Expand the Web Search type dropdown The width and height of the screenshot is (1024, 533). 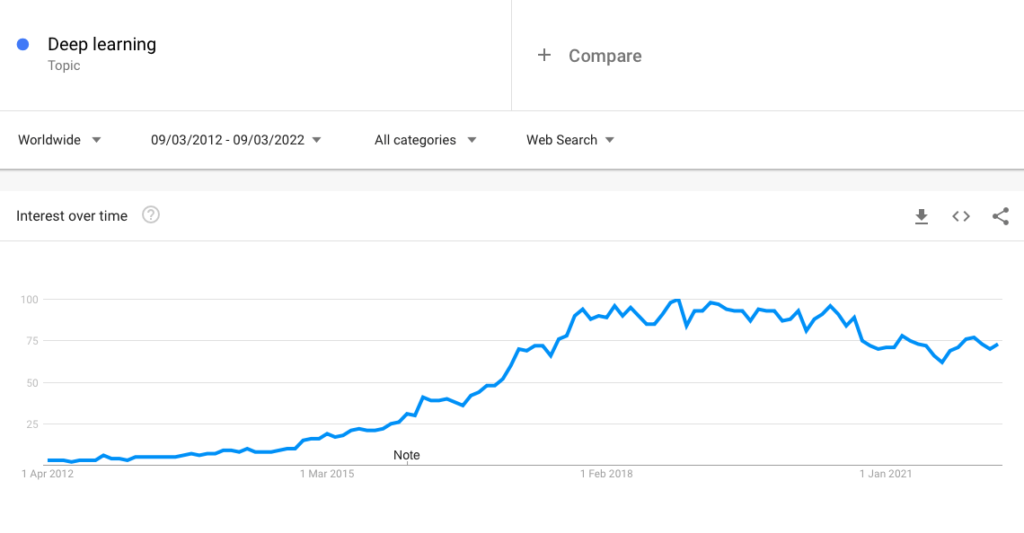pos(570,140)
